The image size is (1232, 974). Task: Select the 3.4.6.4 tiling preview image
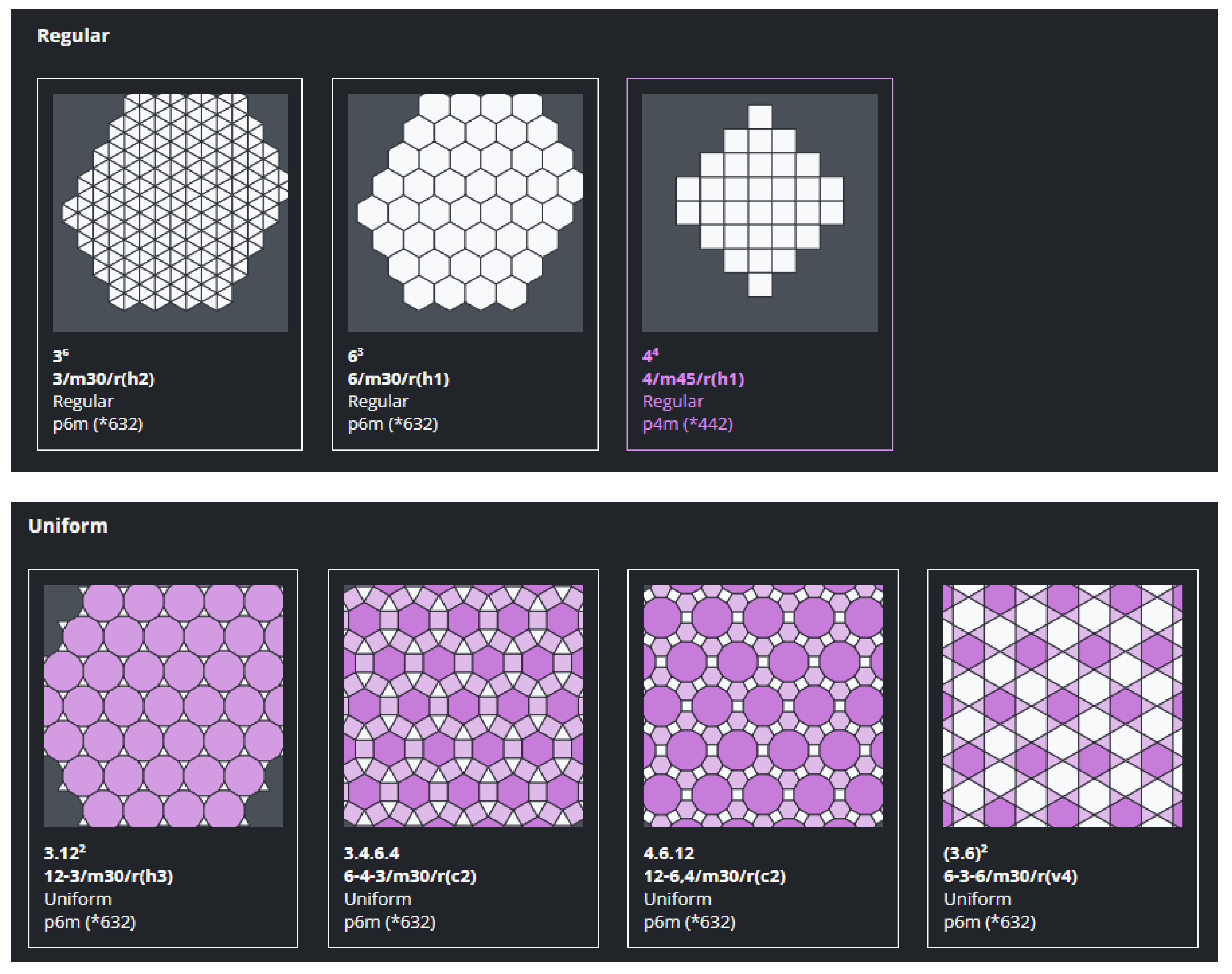pyautogui.click(x=463, y=706)
